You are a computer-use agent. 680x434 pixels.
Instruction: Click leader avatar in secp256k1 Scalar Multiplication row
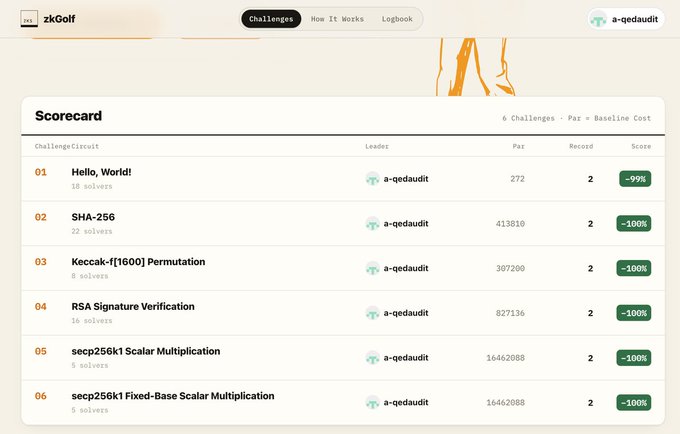point(373,358)
